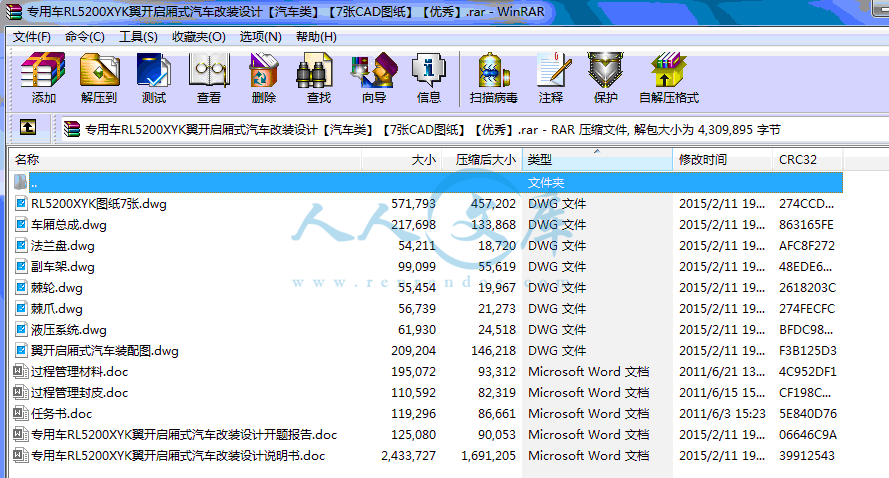Click the archive icon in address bar
Image resolution: width=889 pixels, height=478 pixels.
tap(72, 129)
